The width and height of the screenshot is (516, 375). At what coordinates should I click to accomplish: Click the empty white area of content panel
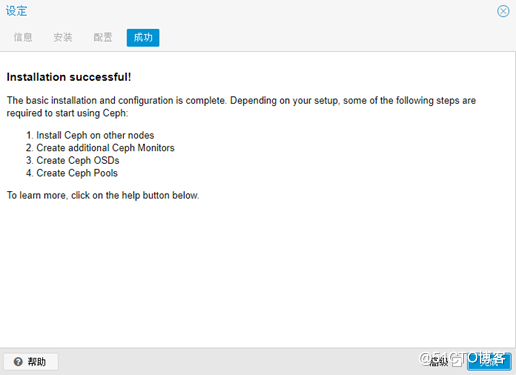[258, 273]
